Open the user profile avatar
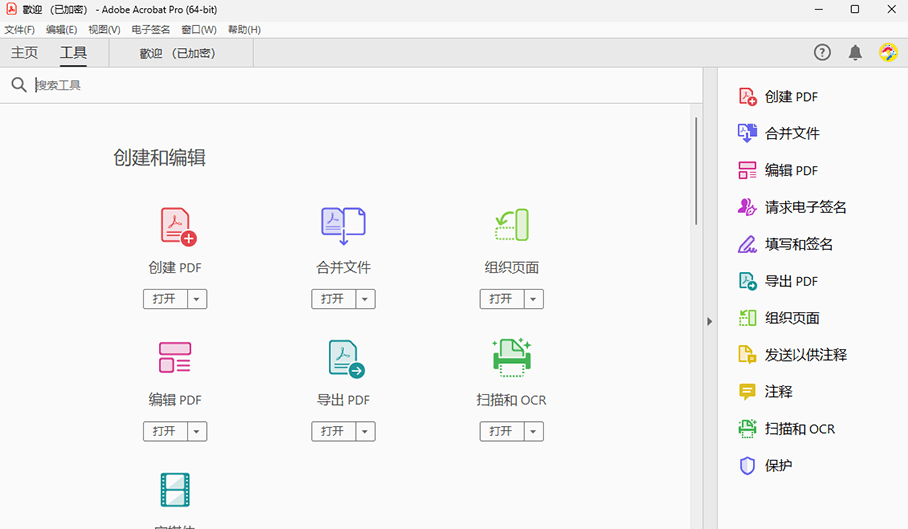Image resolution: width=908 pixels, height=529 pixels. [888, 53]
